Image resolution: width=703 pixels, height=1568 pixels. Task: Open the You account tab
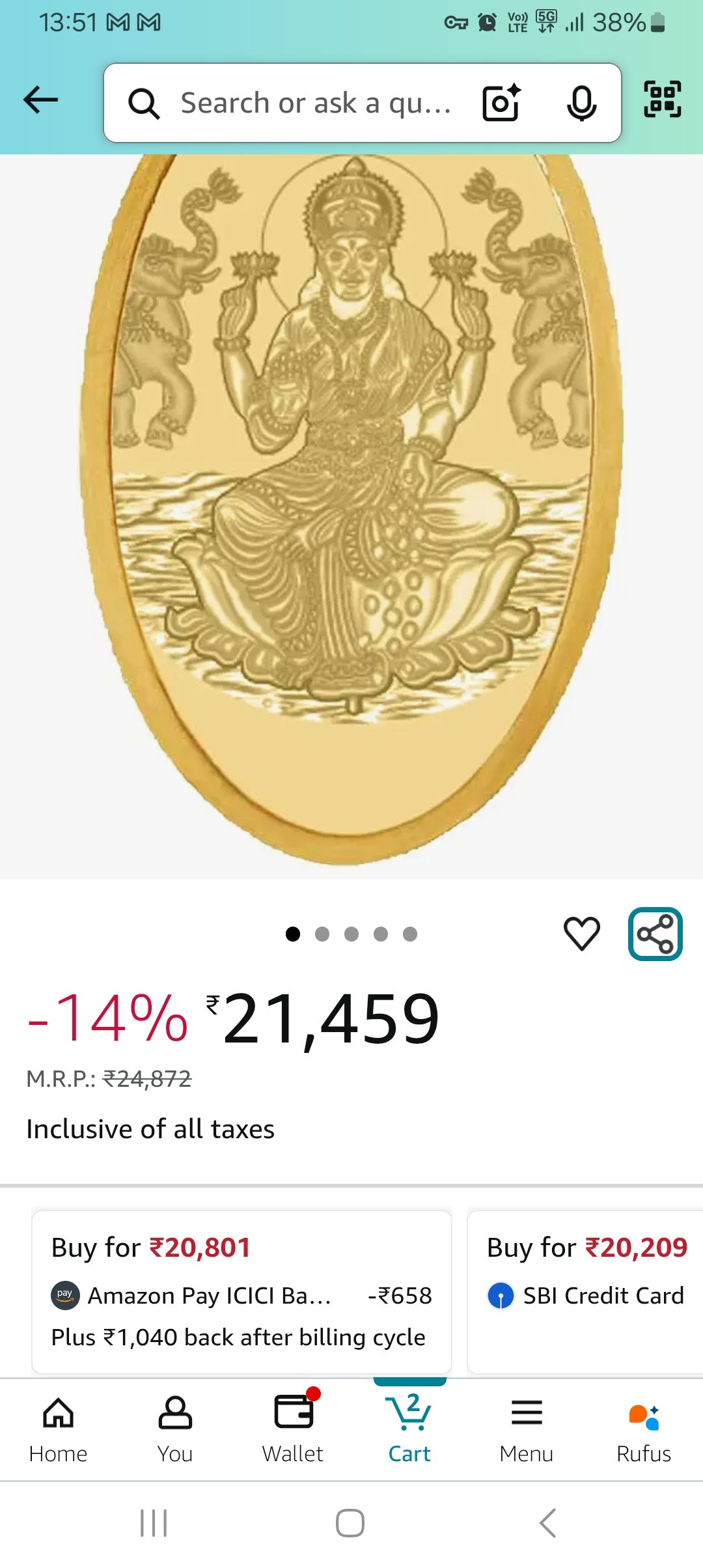point(175,1430)
